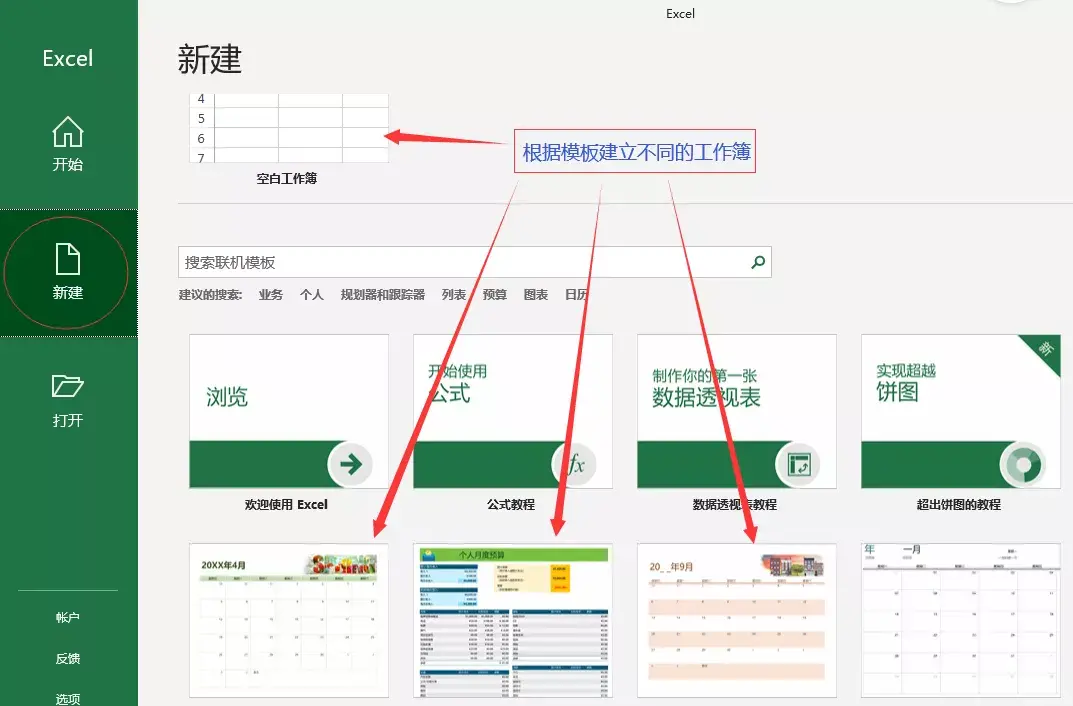
Task: Click the pivot table icon on 数据透视表教程
Action: [x=801, y=464]
